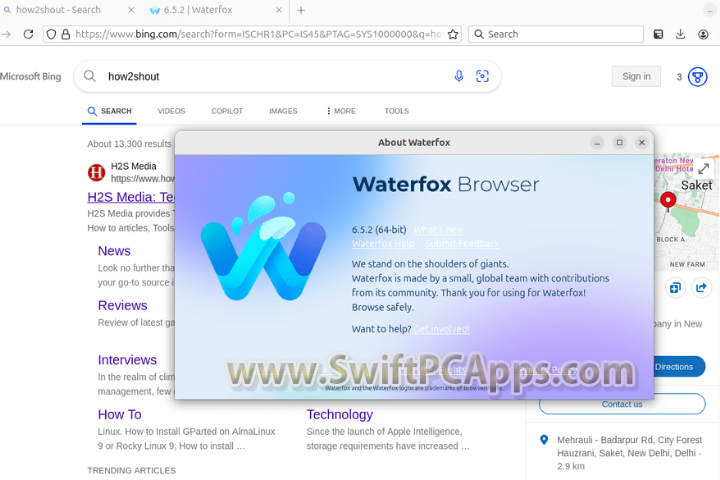Open Microsoft Rewards trophy icon
Image resolution: width=720 pixels, height=480 pixels.
point(698,77)
